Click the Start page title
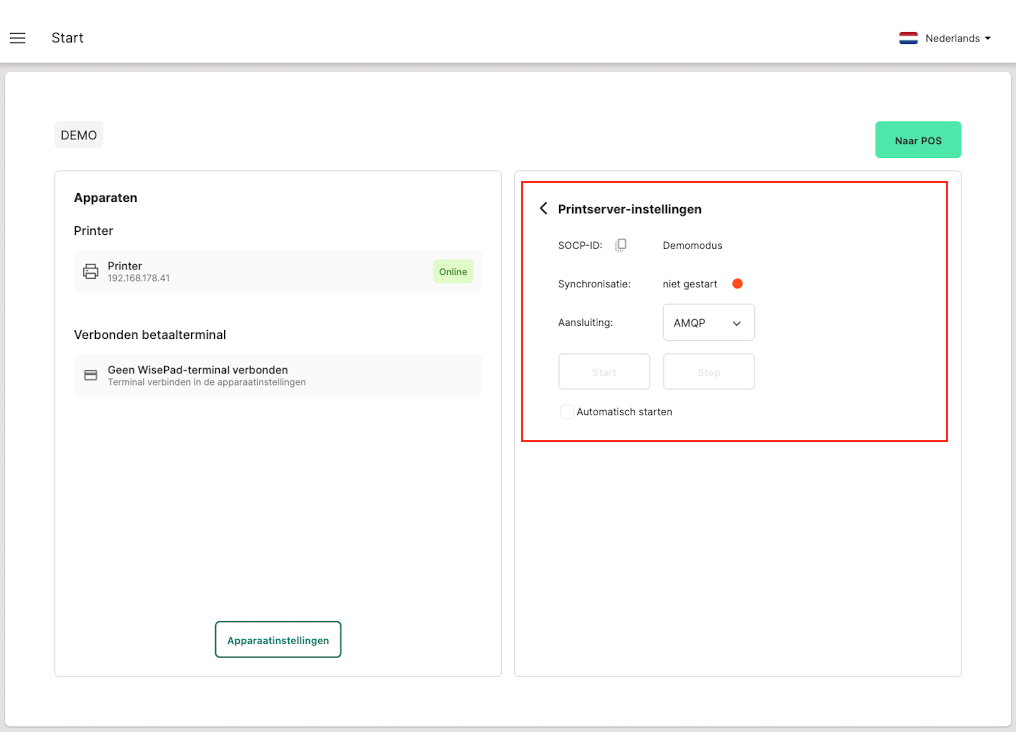The height and width of the screenshot is (732, 1016). 68,38
